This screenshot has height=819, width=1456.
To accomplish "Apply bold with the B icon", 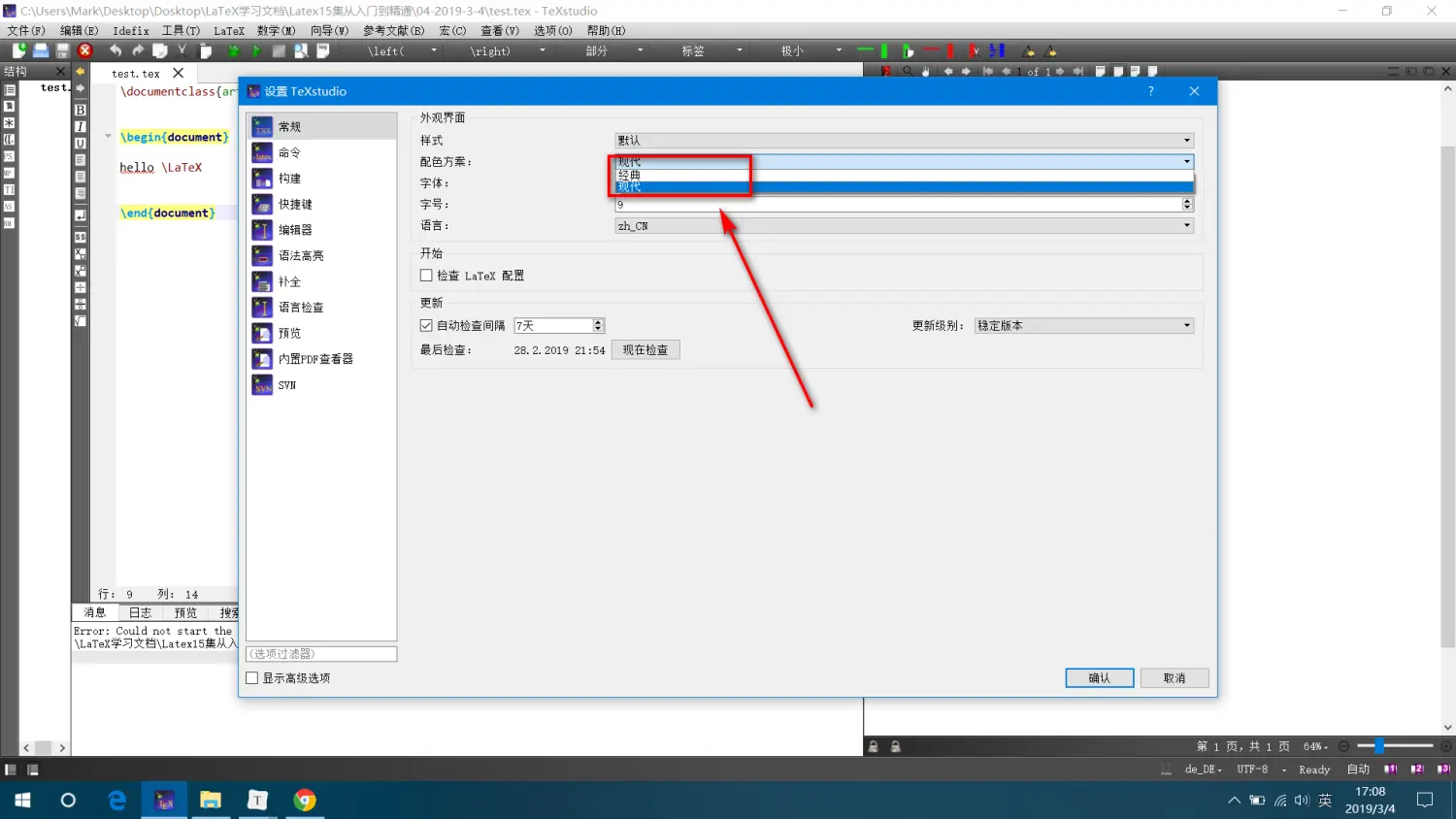I will click(81, 110).
